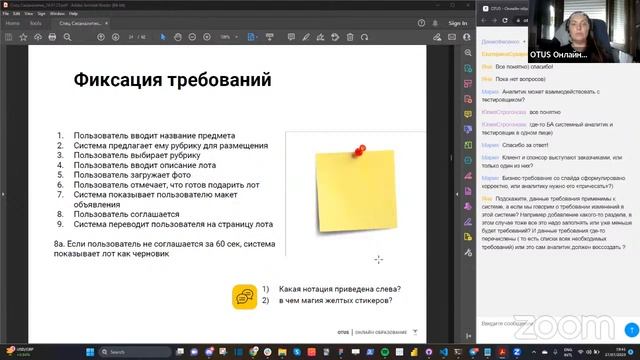Zoom in with the plus circle icon
640x360 pixels.
tap(207, 37)
